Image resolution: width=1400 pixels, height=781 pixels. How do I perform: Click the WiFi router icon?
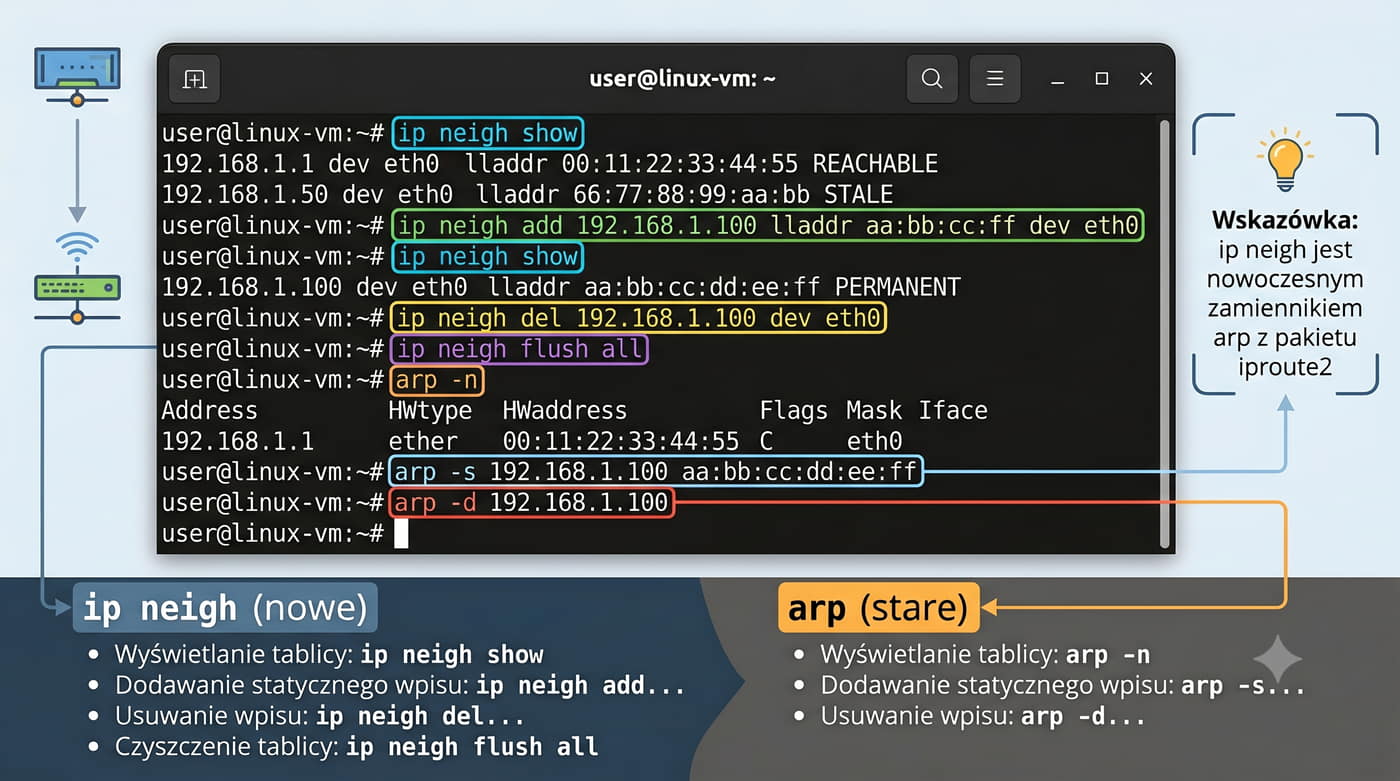tap(77, 278)
